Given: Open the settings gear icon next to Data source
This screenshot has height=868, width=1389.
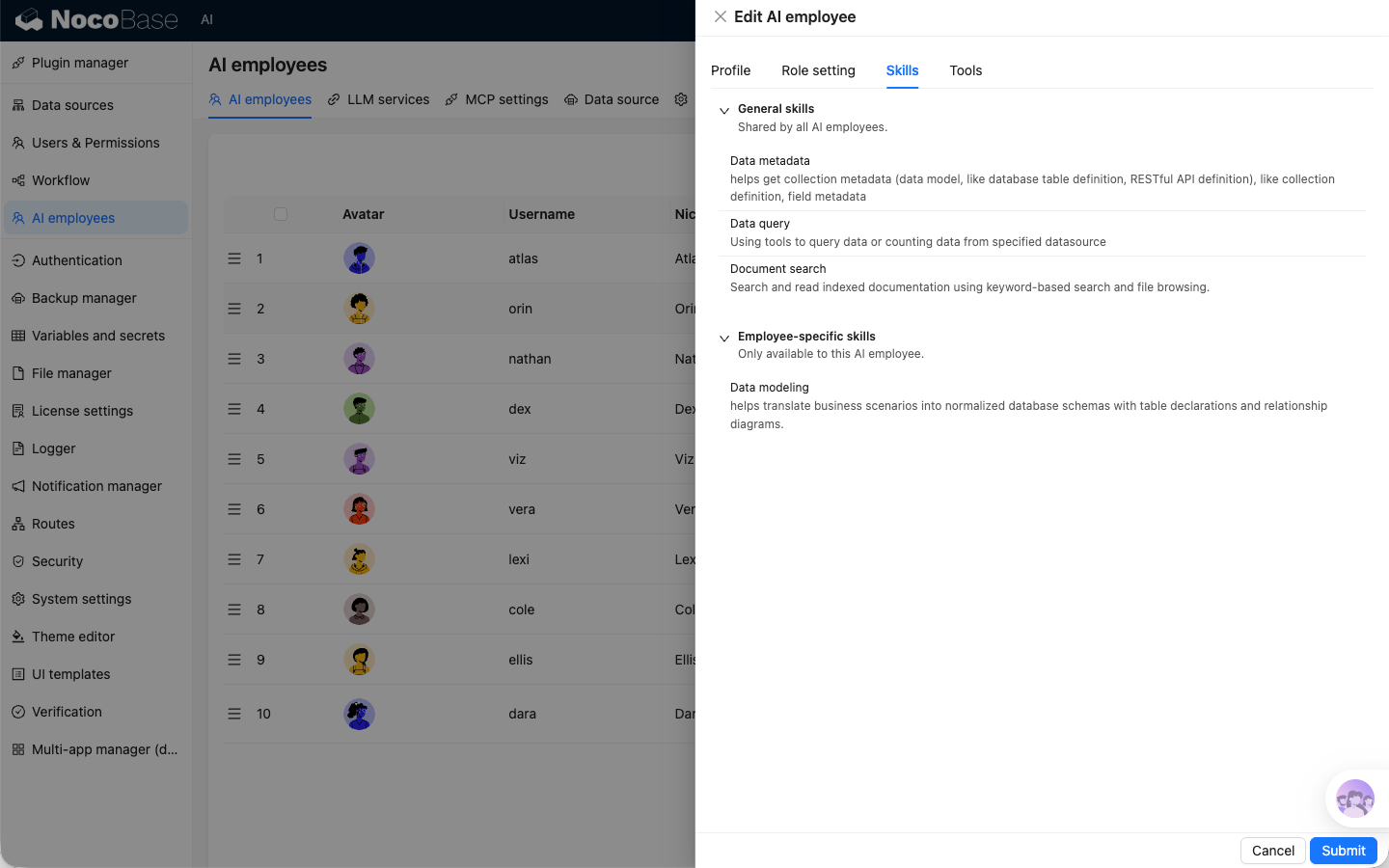Looking at the screenshot, I should coord(681,99).
